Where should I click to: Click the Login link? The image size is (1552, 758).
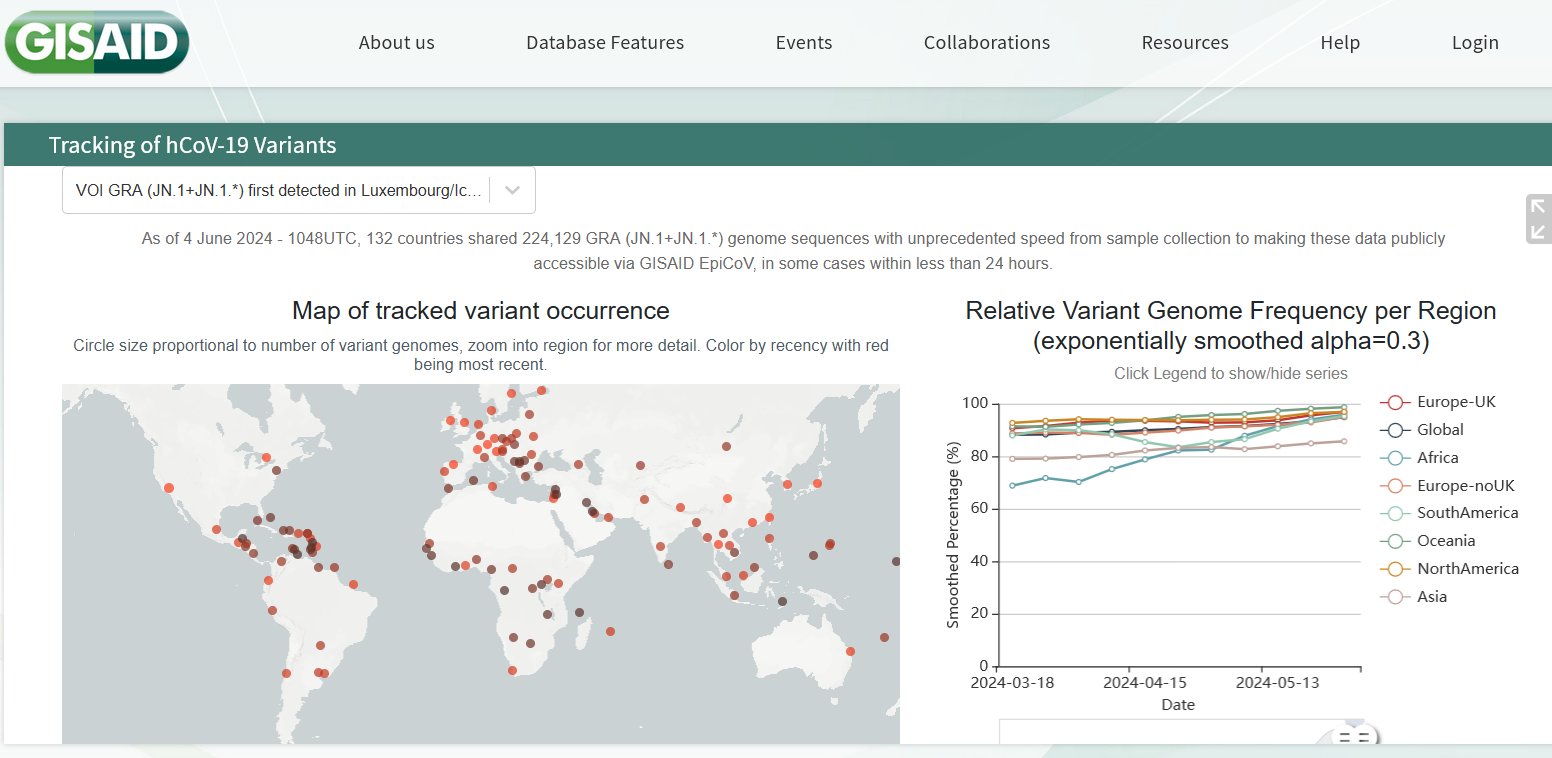[x=1475, y=43]
